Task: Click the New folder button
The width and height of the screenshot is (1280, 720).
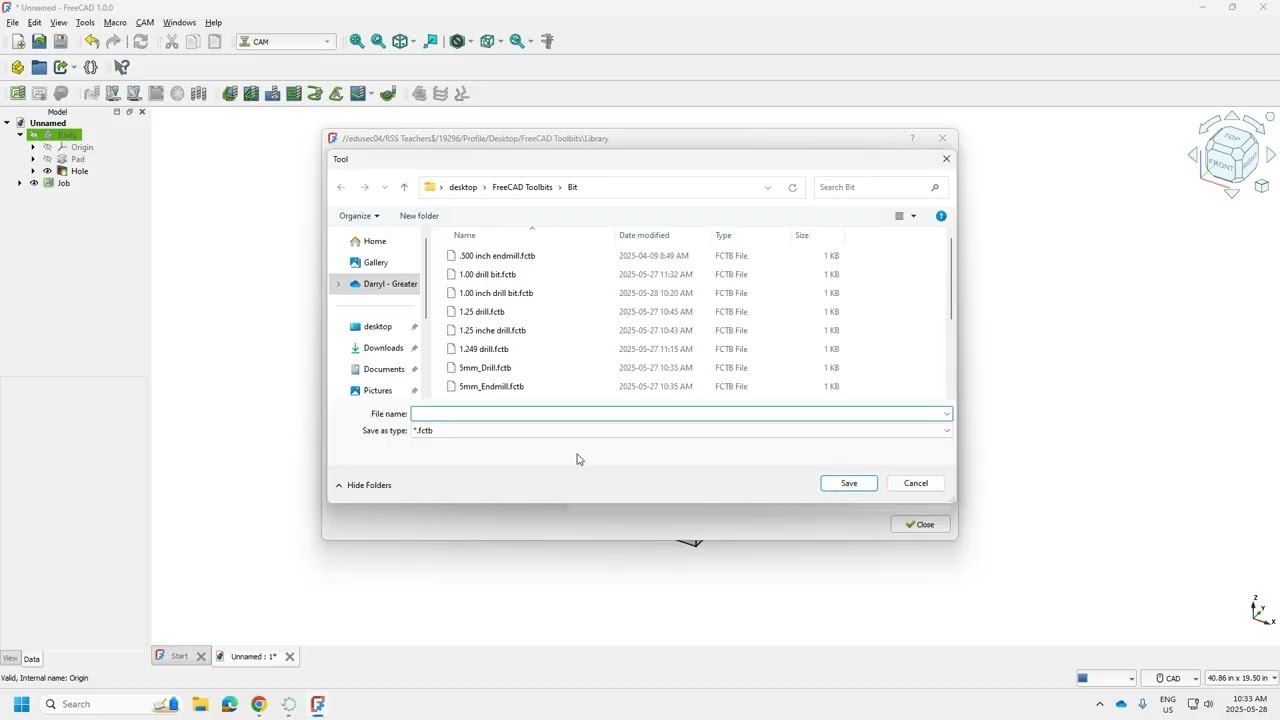Action: [x=419, y=216]
